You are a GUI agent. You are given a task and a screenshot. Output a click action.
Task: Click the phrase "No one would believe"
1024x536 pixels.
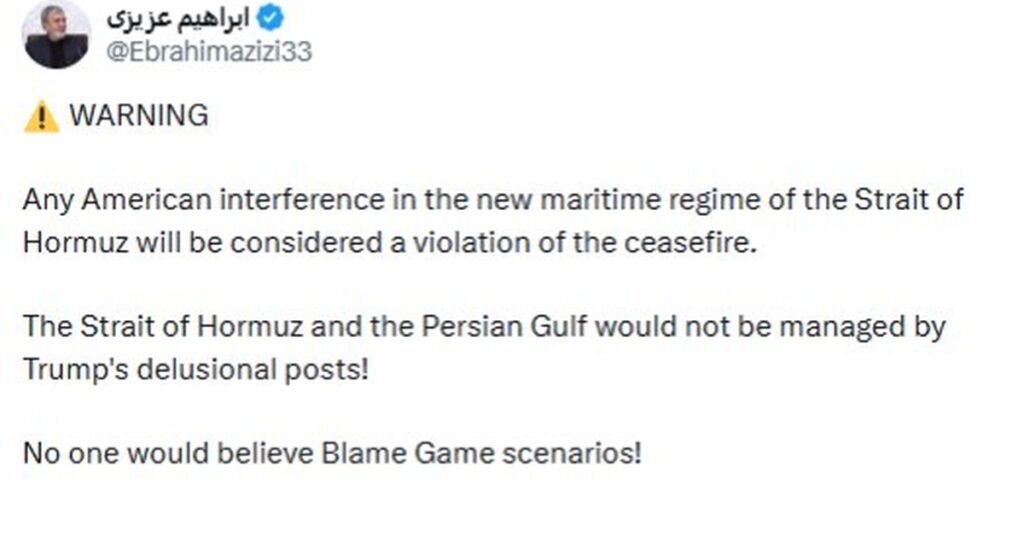tap(168, 452)
